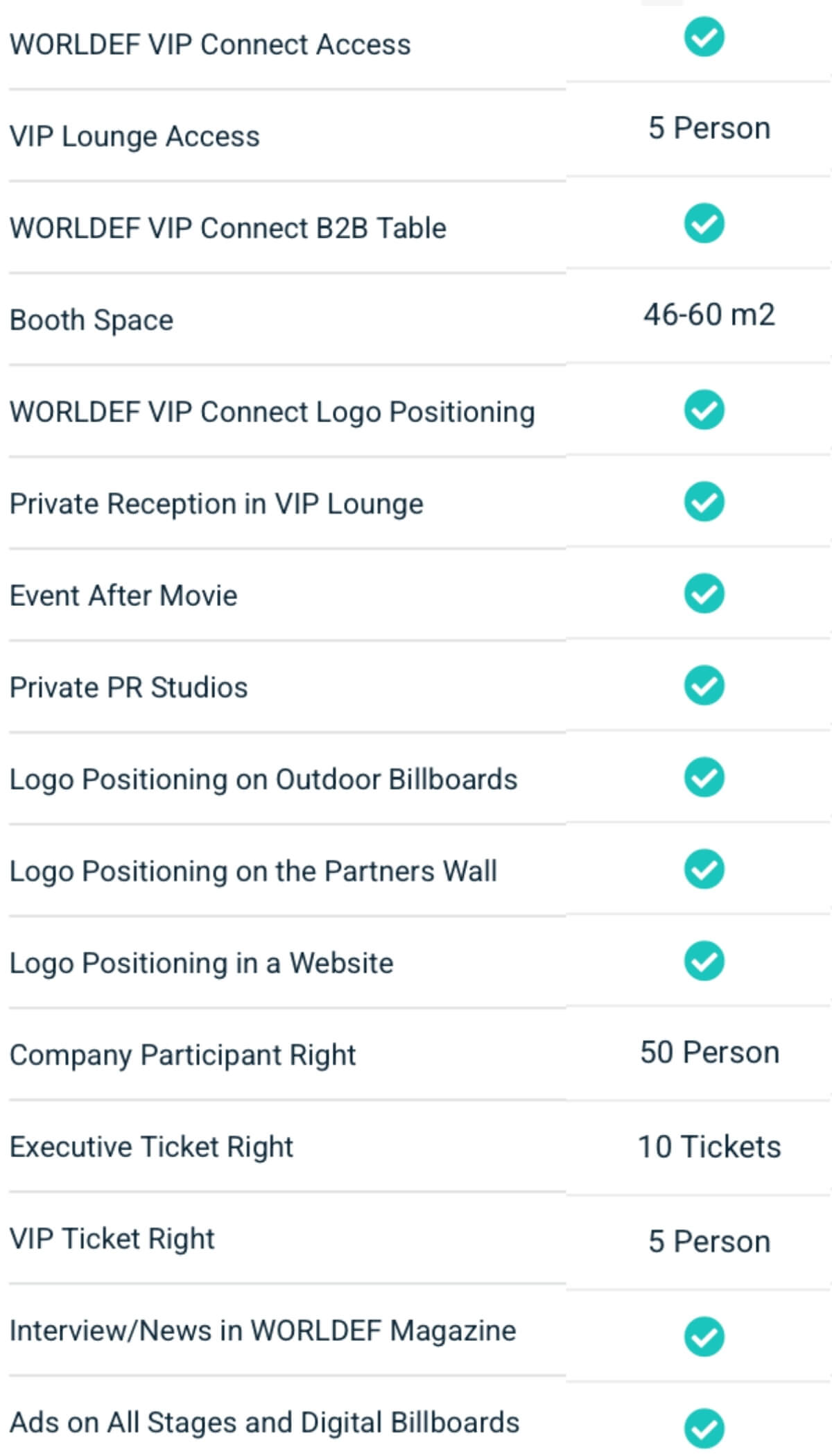Click the VIP Ticket Right label
This screenshot has width=832, height=1456.
click(x=112, y=1239)
